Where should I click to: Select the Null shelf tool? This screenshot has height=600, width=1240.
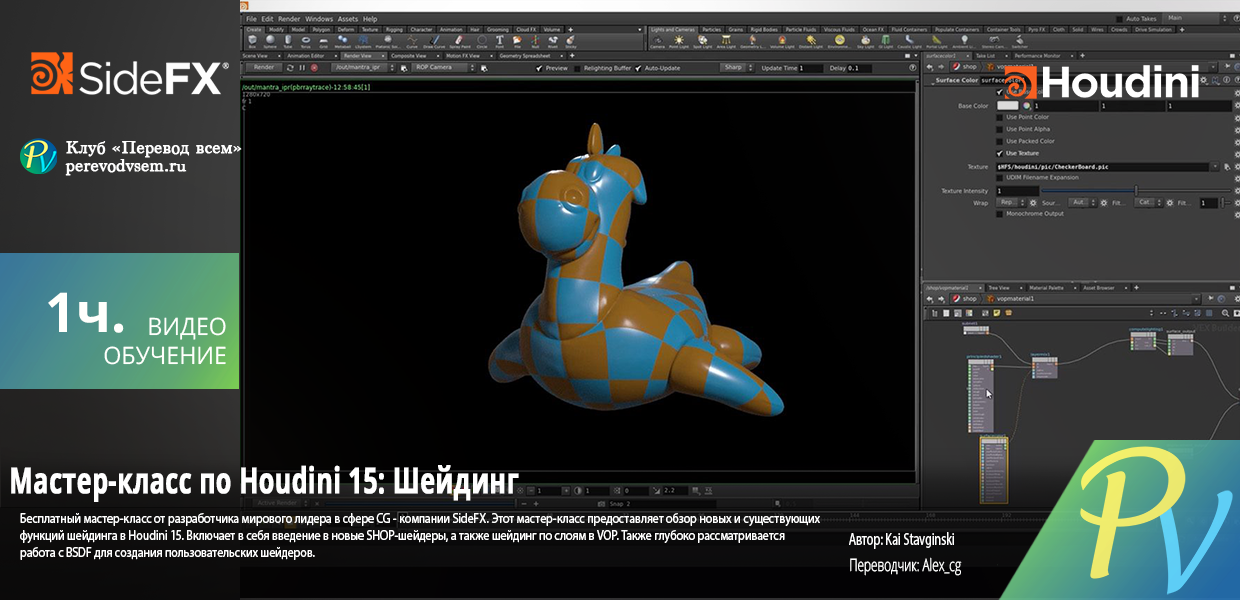pos(535,40)
